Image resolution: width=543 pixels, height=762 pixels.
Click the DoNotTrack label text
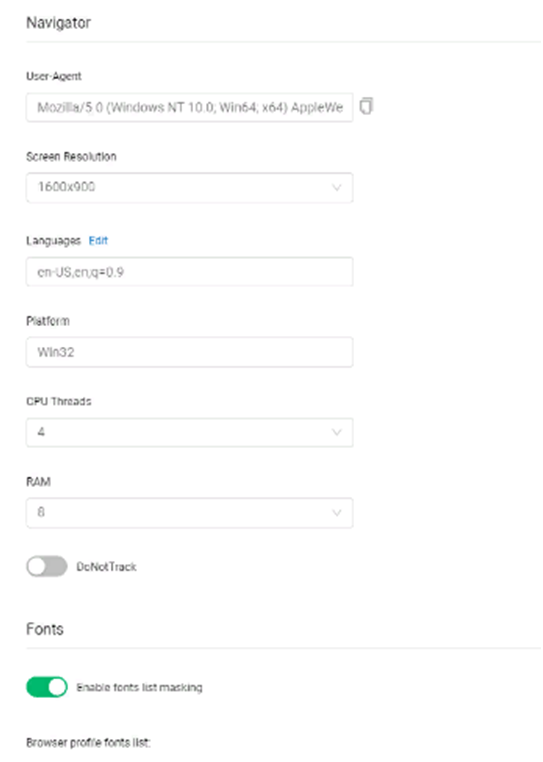click(x=106, y=567)
